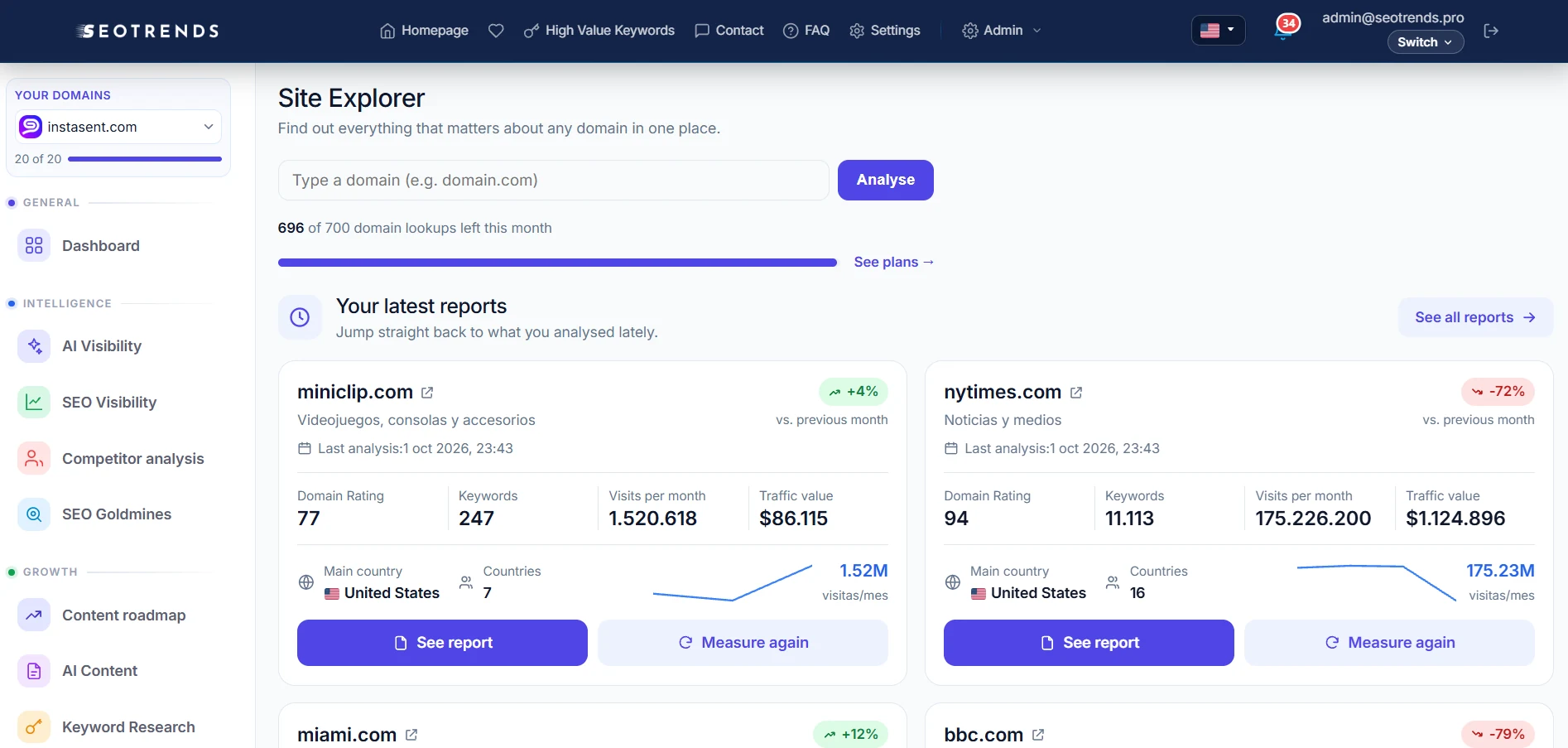This screenshot has height=748, width=1568.
Task: Open miniclip.com external link icon
Action: pos(427,393)
